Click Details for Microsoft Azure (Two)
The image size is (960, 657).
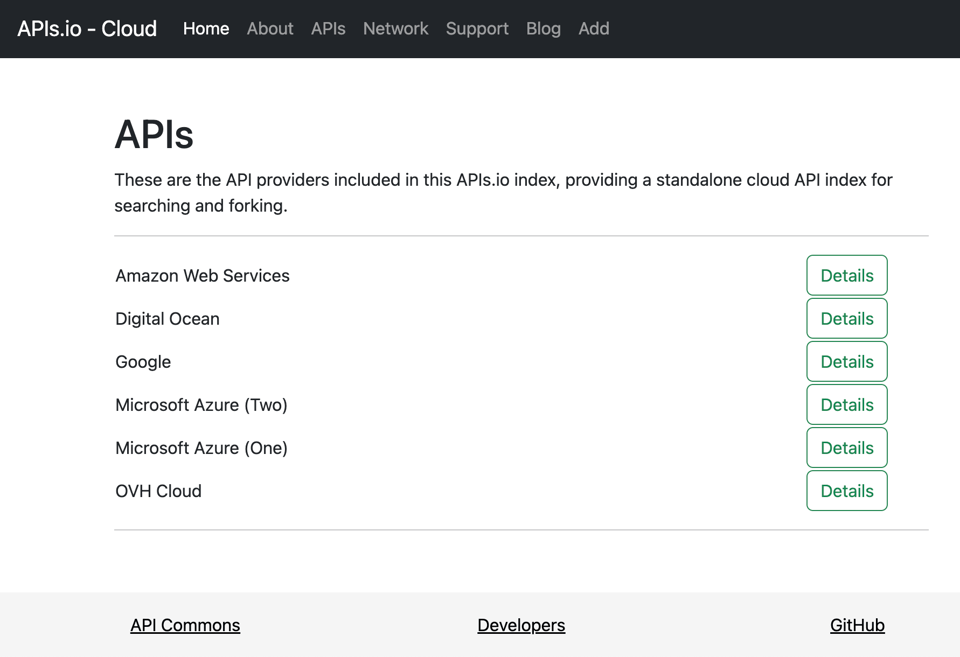[846, 405]
